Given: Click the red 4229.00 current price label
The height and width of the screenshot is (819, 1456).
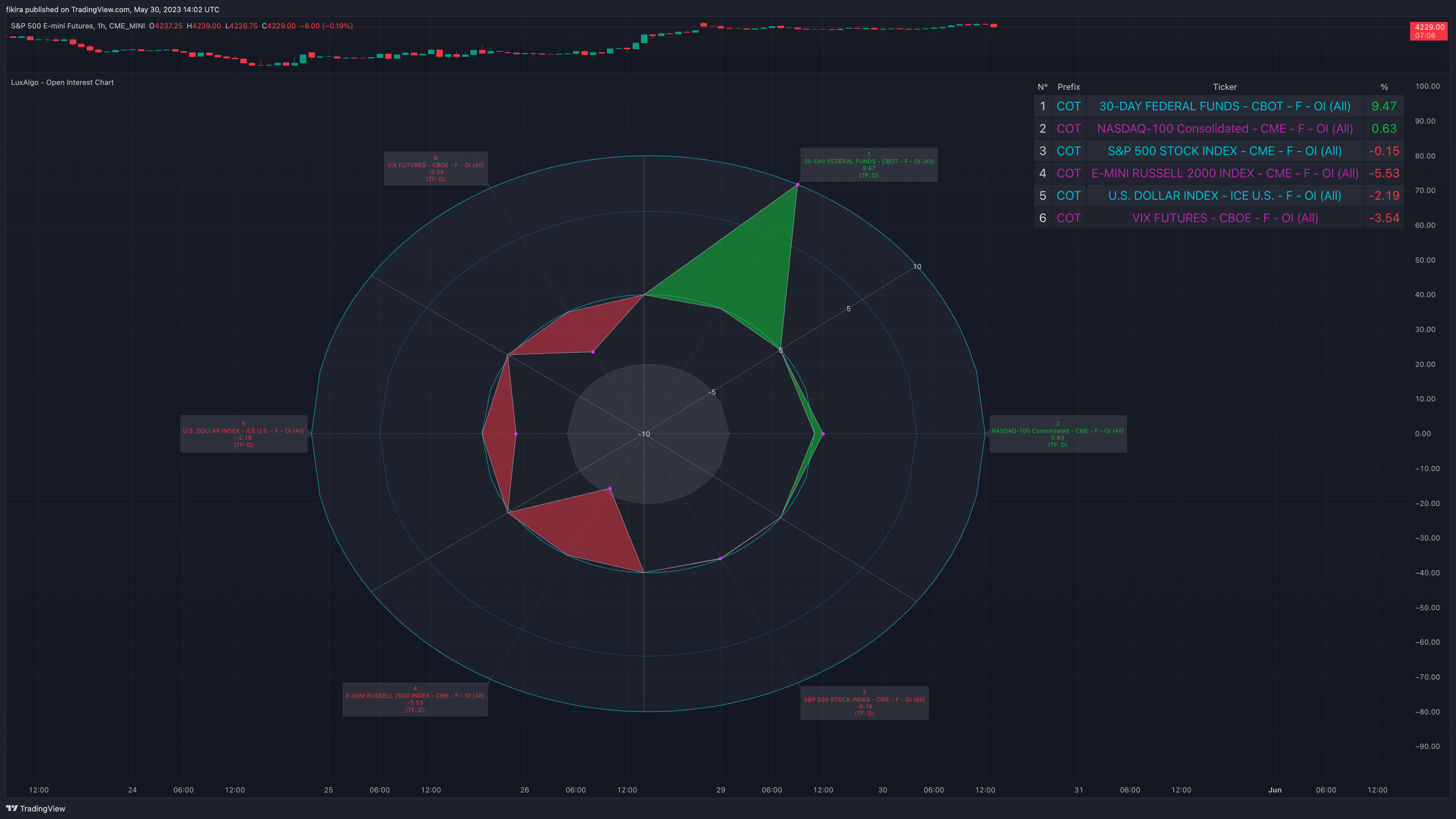Looking at the screenshot, I should [1429, 31].
